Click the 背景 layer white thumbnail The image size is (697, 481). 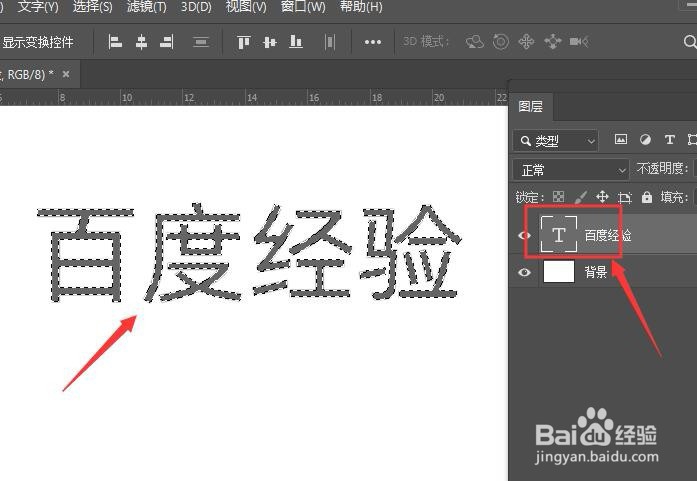click(x=559, y=272)
